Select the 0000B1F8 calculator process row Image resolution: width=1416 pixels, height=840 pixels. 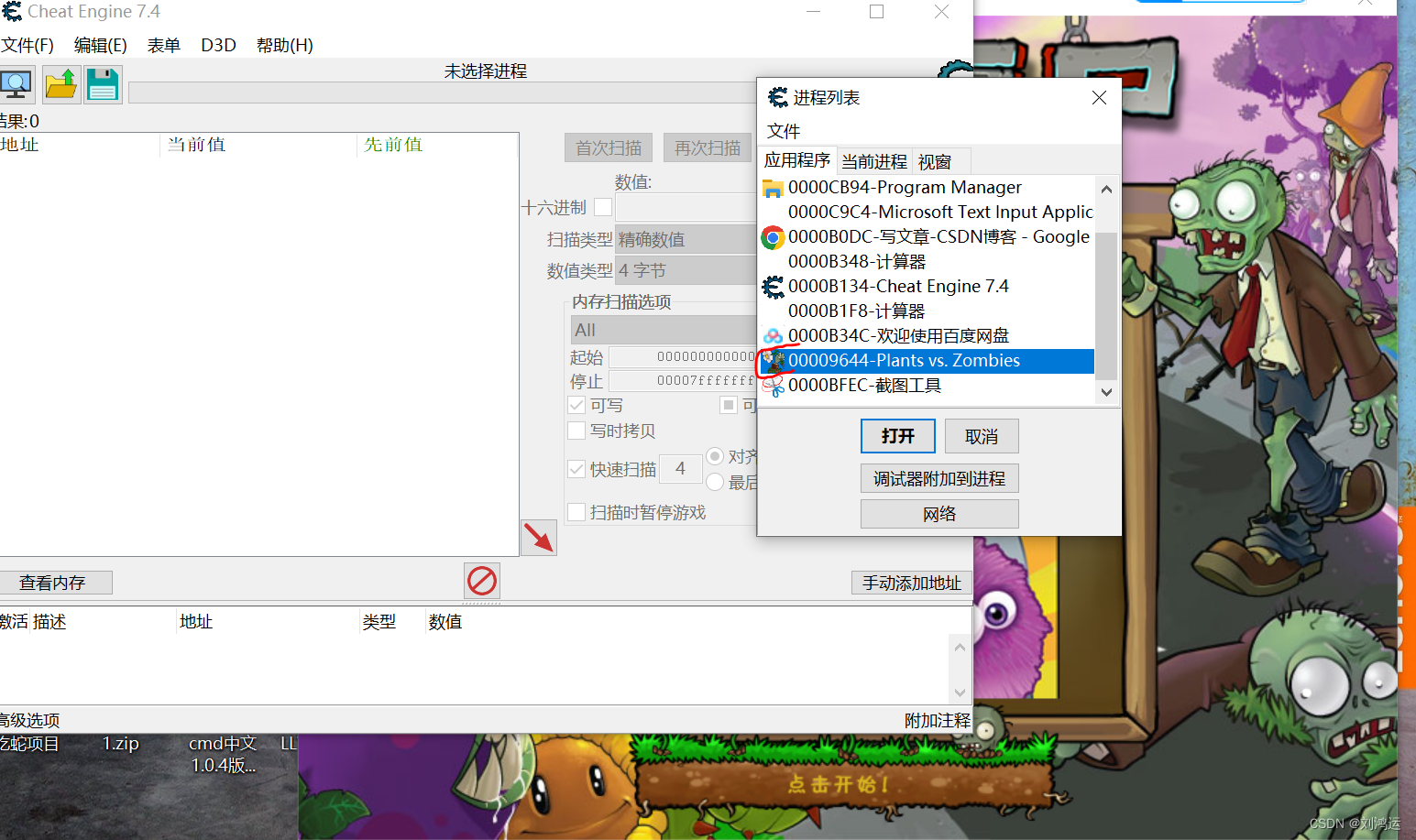[927, 311]
